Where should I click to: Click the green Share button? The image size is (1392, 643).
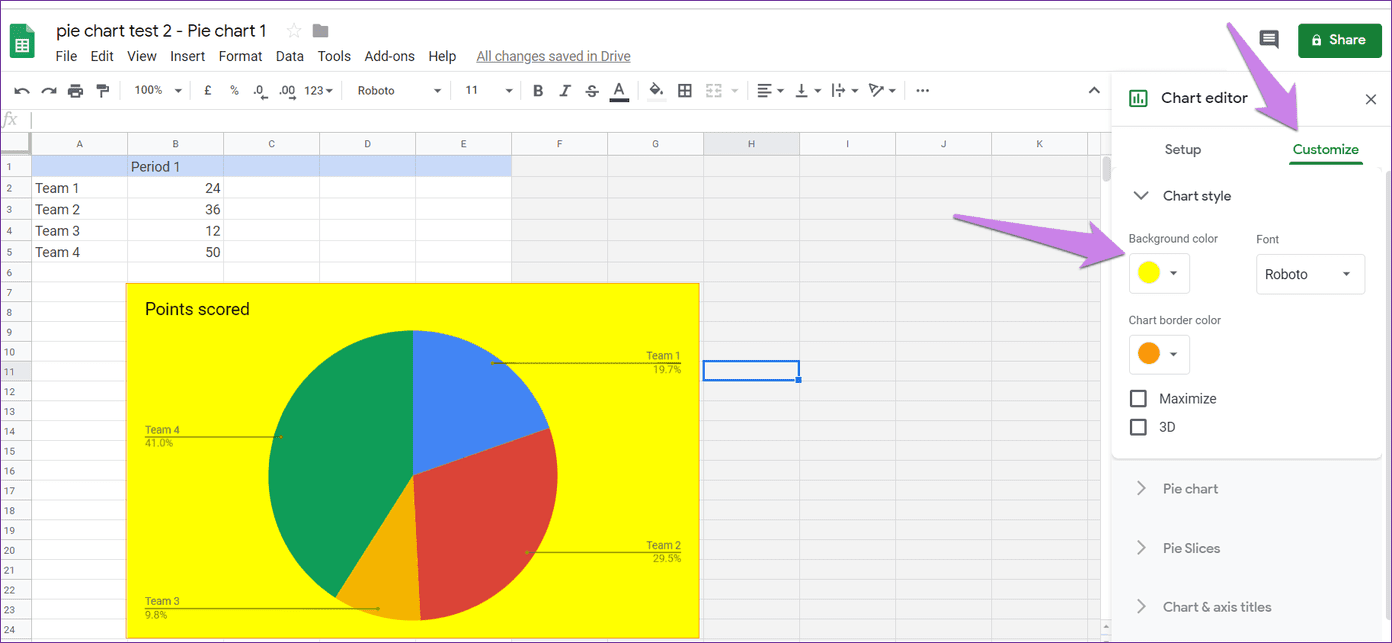coord(1339,40)
